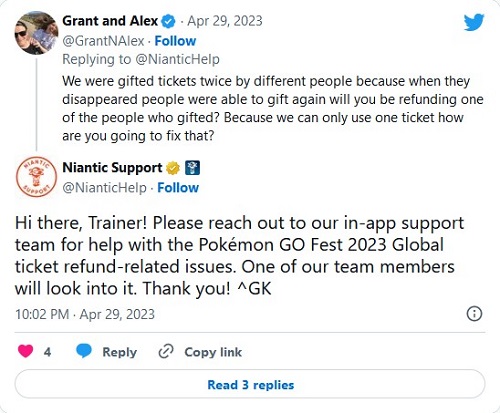This screenshot has width=500, height=413.
Task: Follow the @NianticHelp account
Action: click(x=178, y=188)
